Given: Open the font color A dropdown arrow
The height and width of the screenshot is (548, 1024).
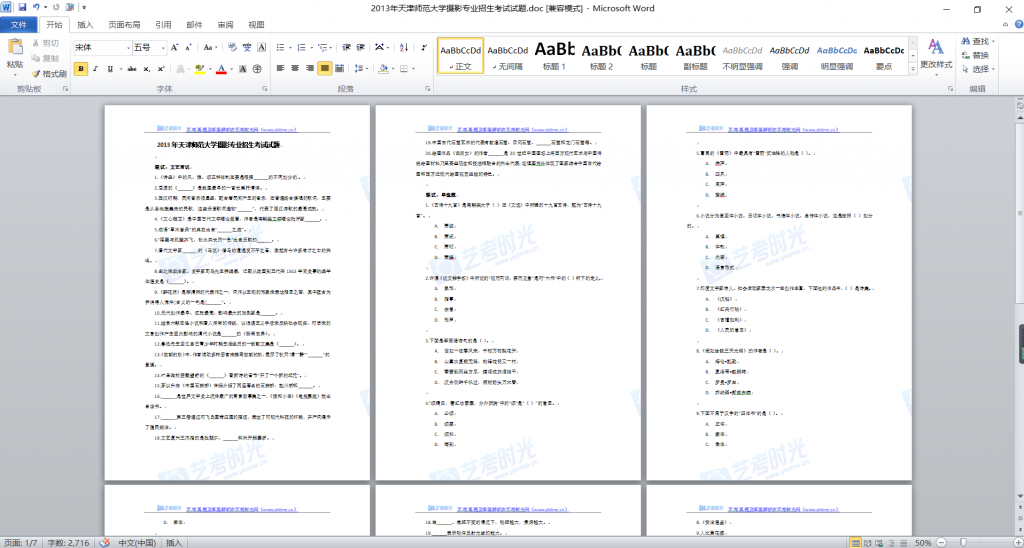Looking at the screenshot, I should [231, 69].
